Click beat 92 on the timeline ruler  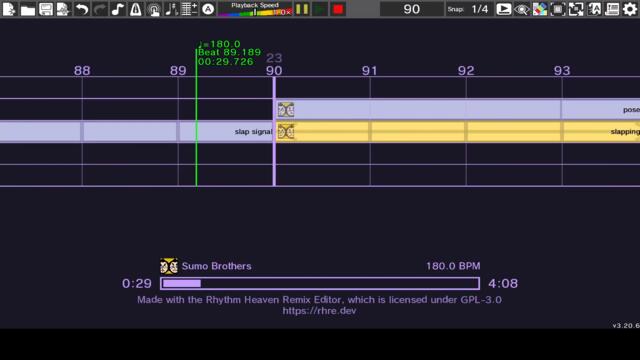coord(466,71)
